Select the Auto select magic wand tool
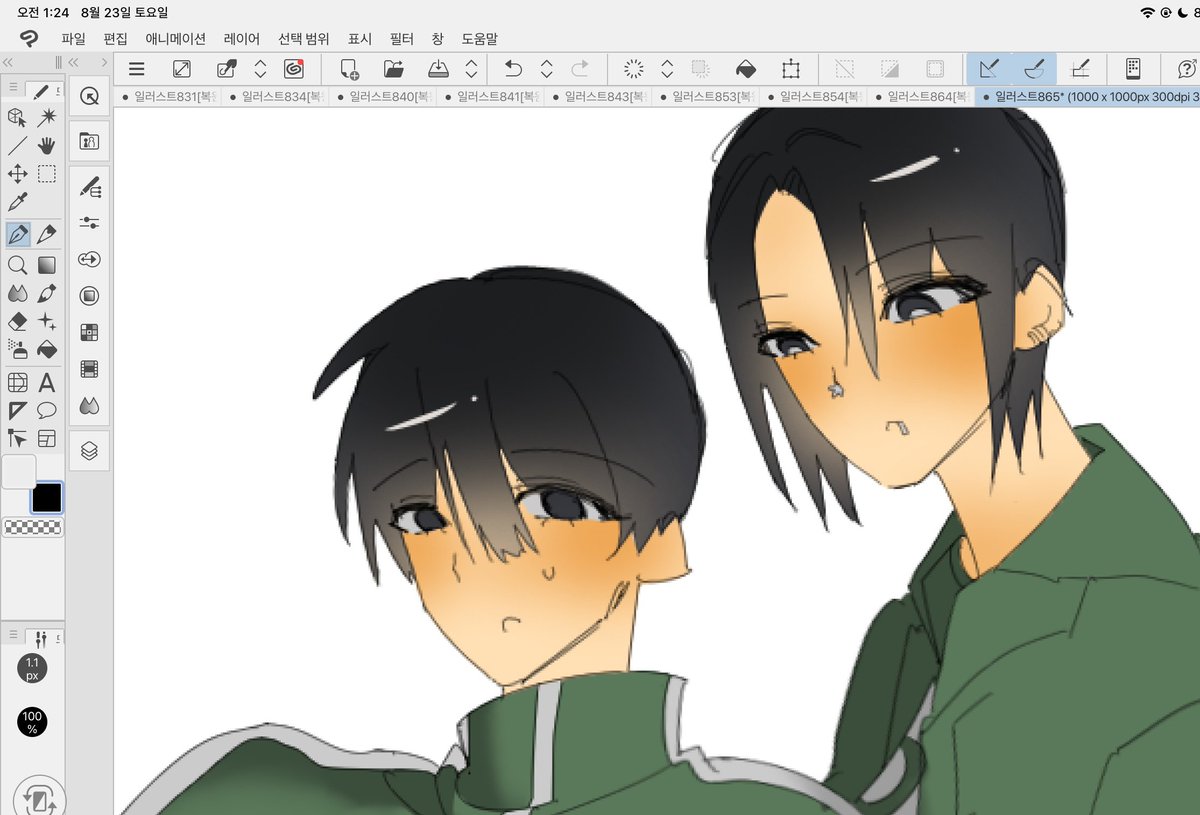1200x815 pixels. pos(46,118)
